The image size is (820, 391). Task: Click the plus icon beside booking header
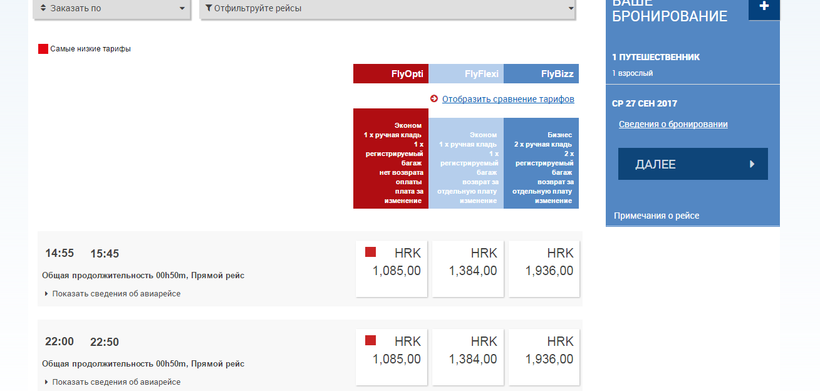(764, 8)
